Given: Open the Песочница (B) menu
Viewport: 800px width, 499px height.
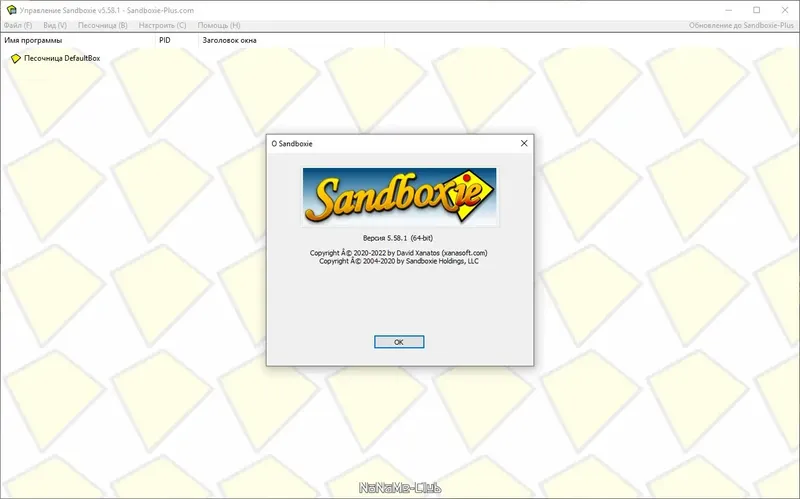Looking at the screenshot, I should coord(103,25).
